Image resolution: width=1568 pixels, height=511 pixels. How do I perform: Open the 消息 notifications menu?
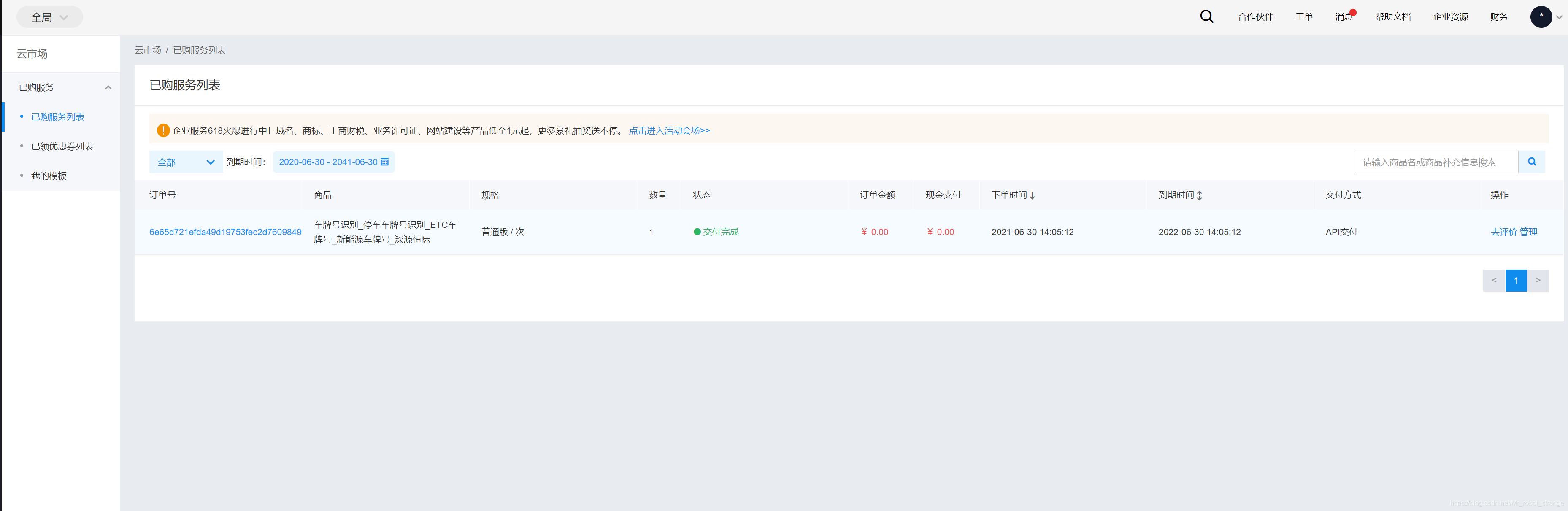click(1344, 17)
